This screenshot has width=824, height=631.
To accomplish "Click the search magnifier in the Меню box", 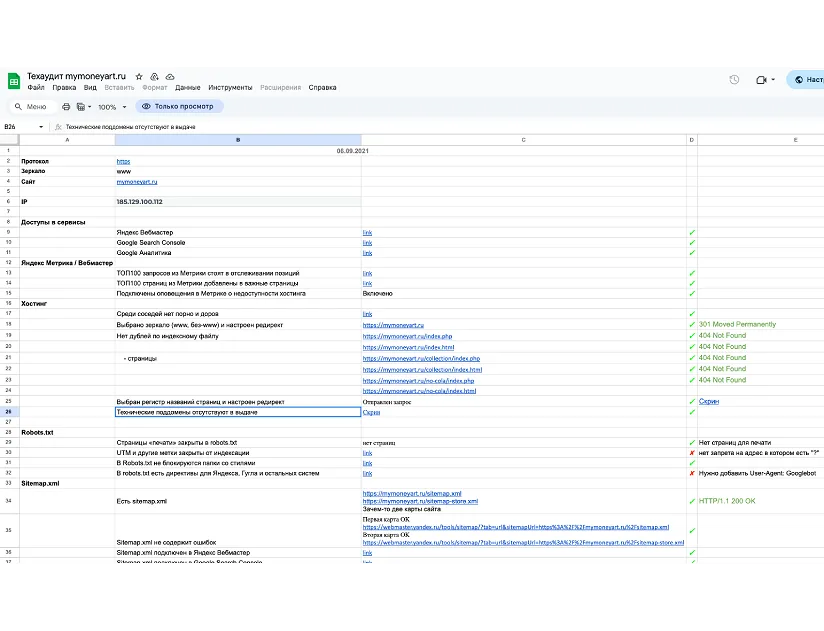I will 18,107.
